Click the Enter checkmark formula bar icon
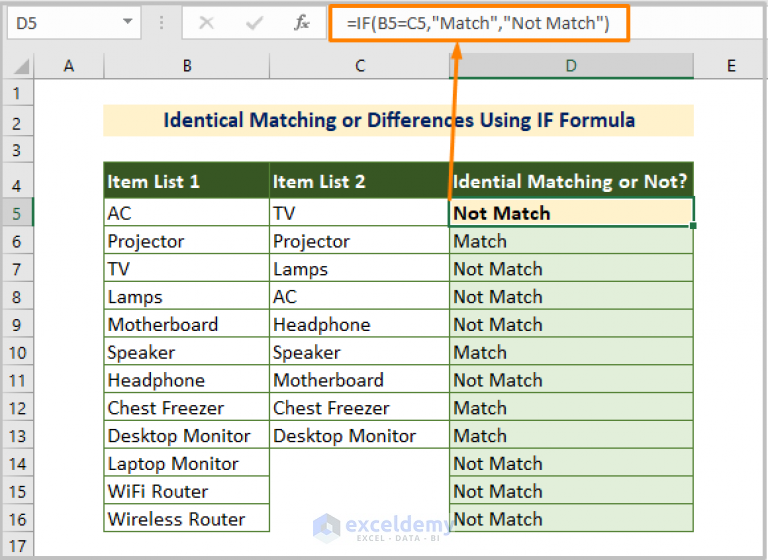768x560 pixels. tap(254, 23)
